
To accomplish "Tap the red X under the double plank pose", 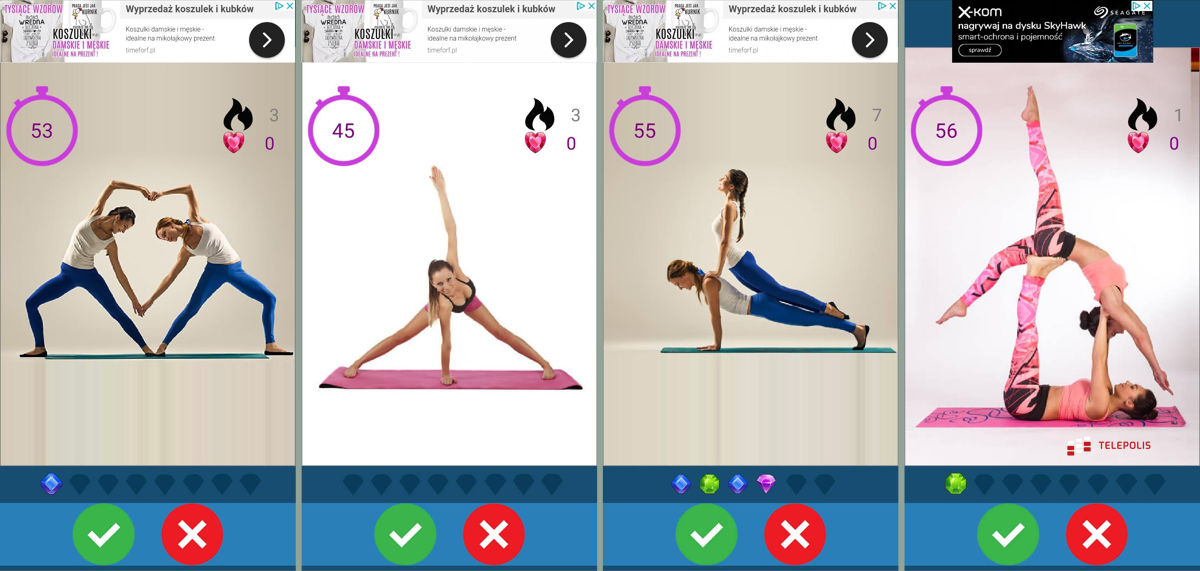I will click(x=795, y=534).
